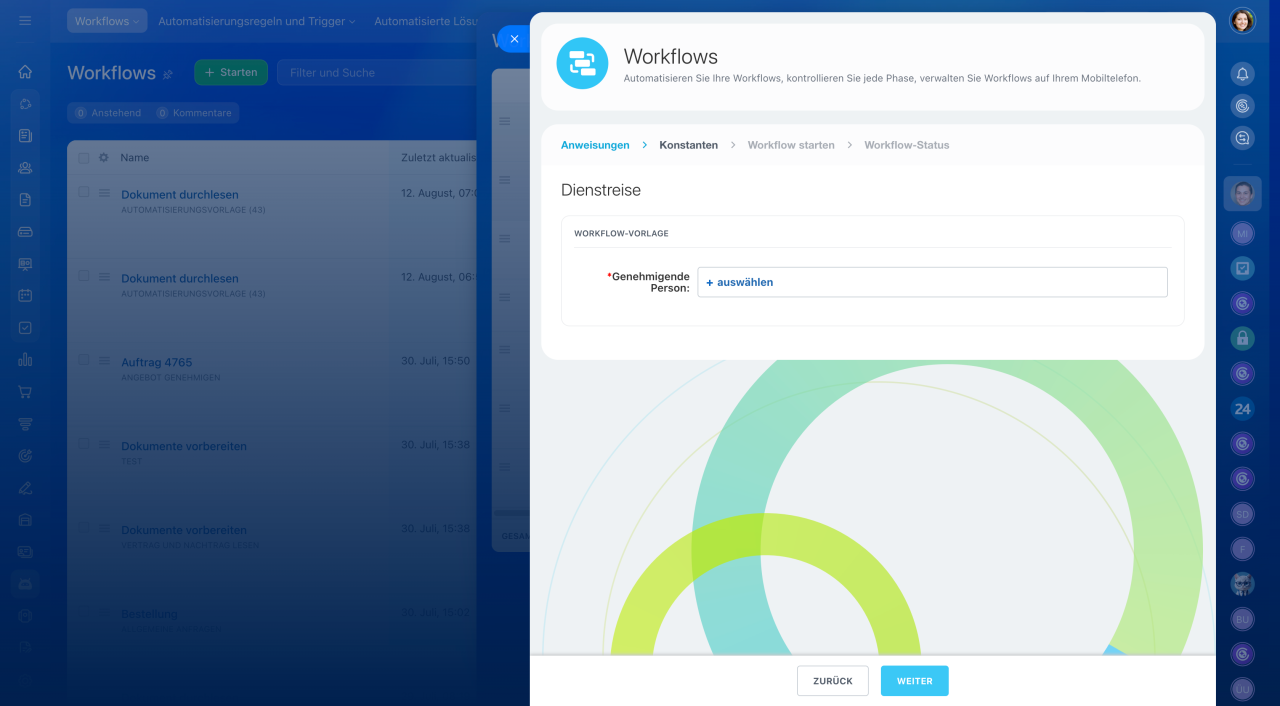Open Workflows dropdown in top menu
This screenshot has height=706, width=1280.
click(x=107, y=21)
